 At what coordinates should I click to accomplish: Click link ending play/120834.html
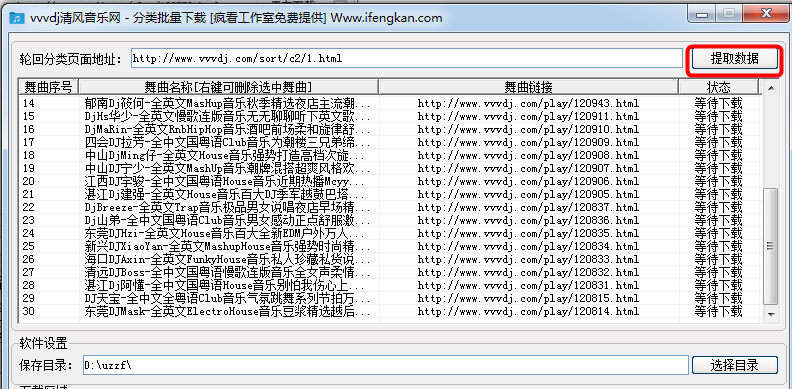528,247
